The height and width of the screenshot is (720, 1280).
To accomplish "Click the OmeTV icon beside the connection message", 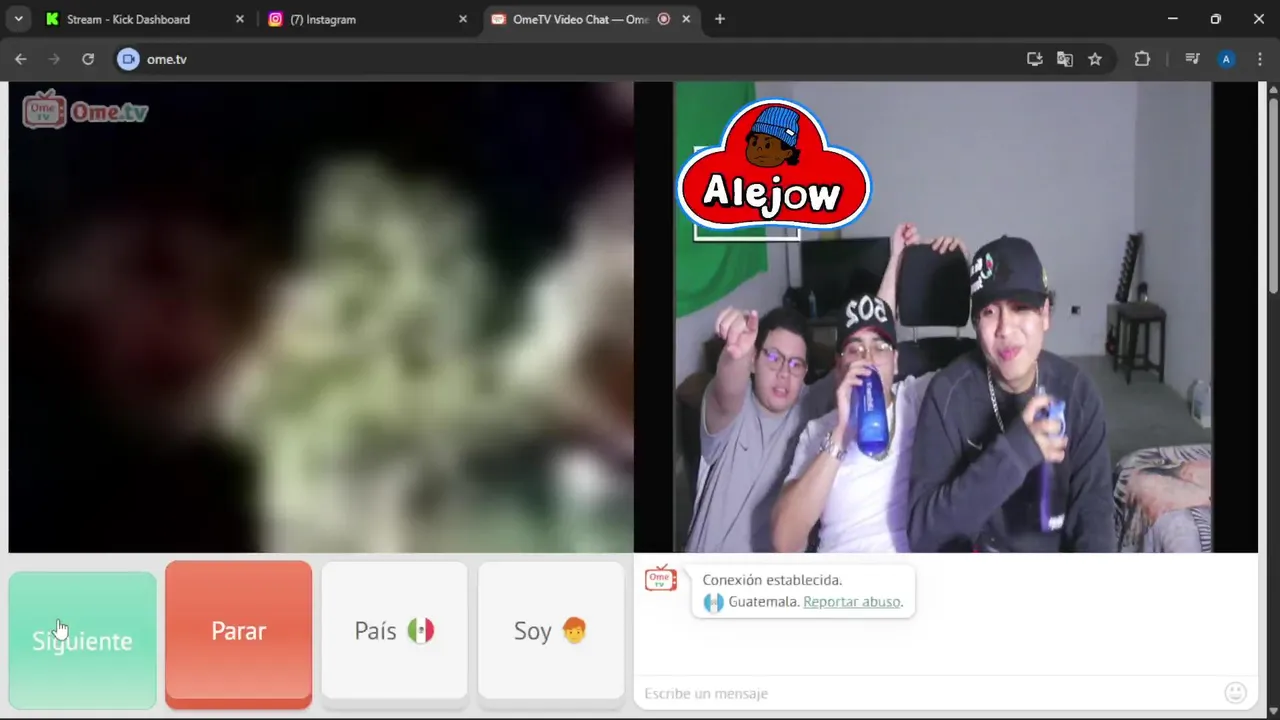I will click(x=661, y=578).
